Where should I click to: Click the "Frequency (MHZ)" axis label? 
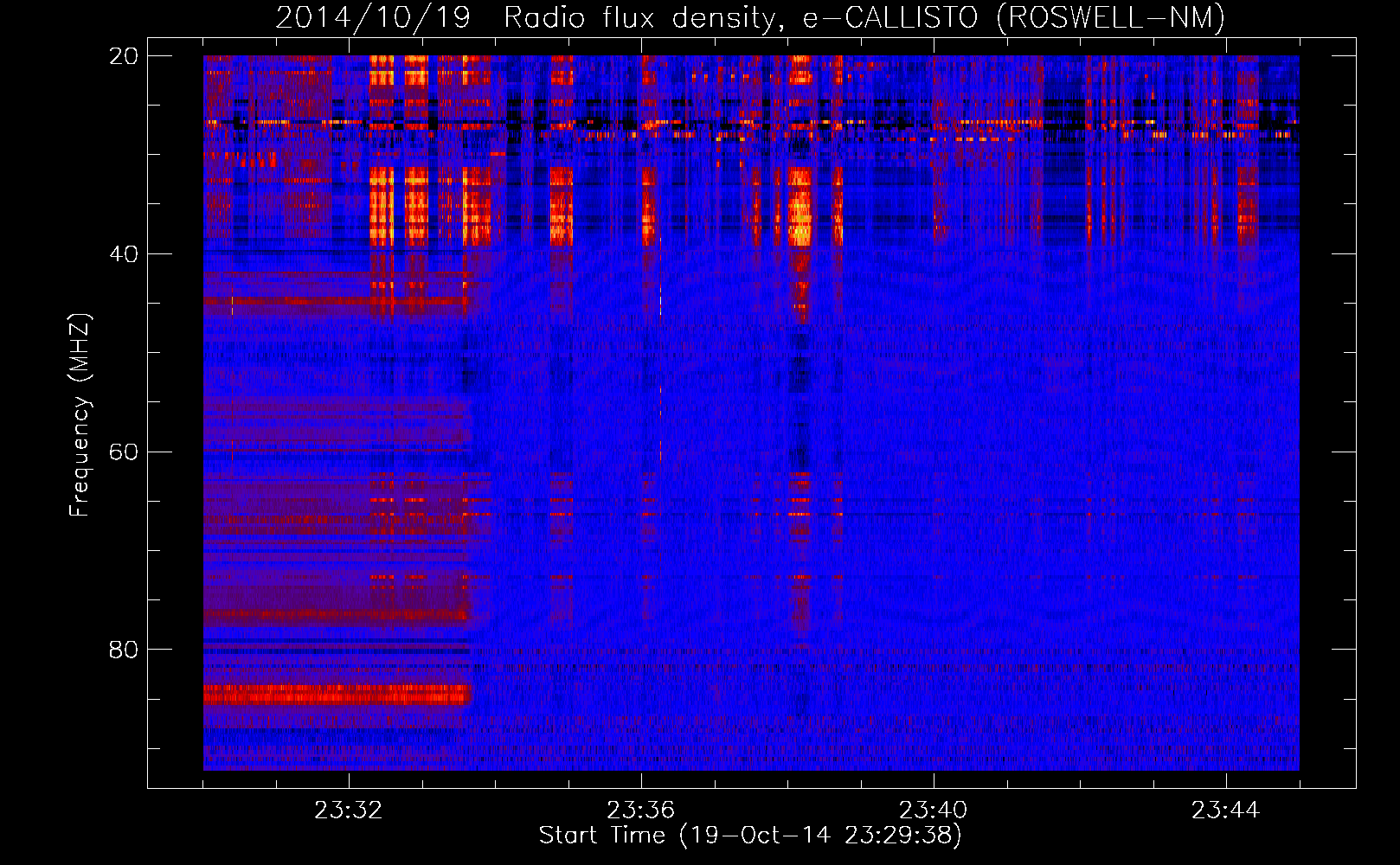80,415
